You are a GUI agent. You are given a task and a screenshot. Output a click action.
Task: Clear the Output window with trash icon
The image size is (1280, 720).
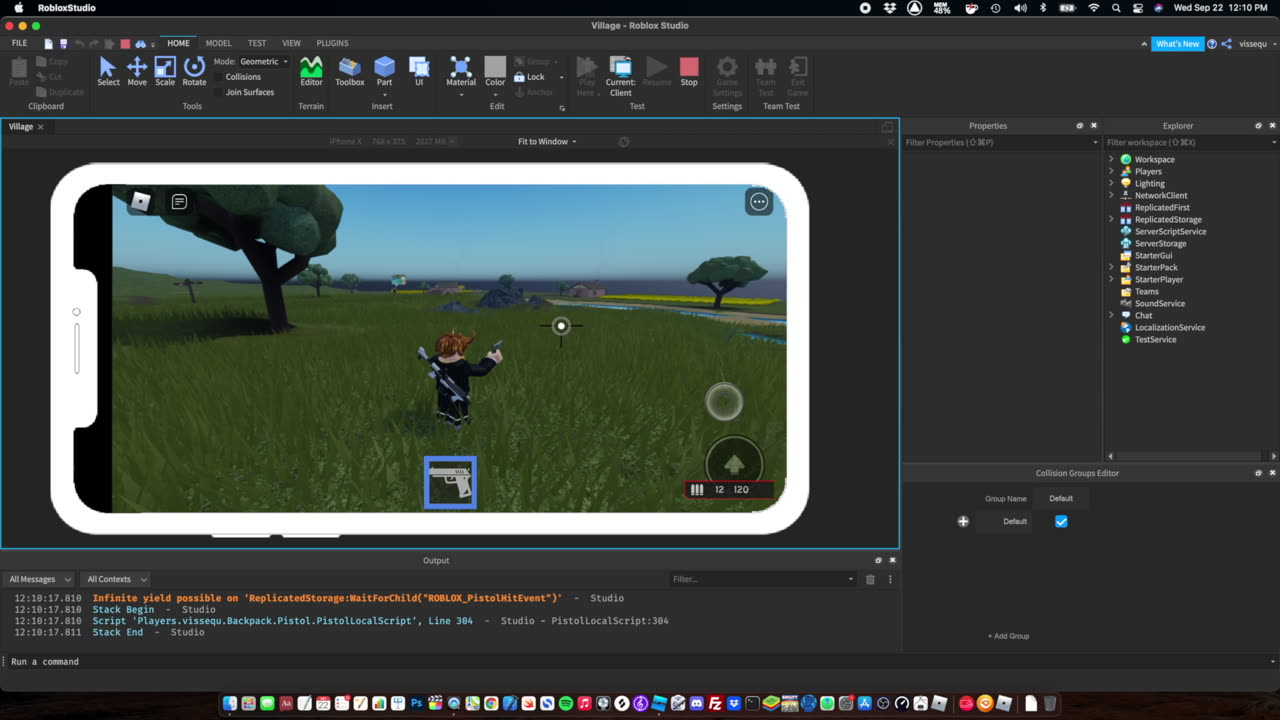click(x=870, y=579)
